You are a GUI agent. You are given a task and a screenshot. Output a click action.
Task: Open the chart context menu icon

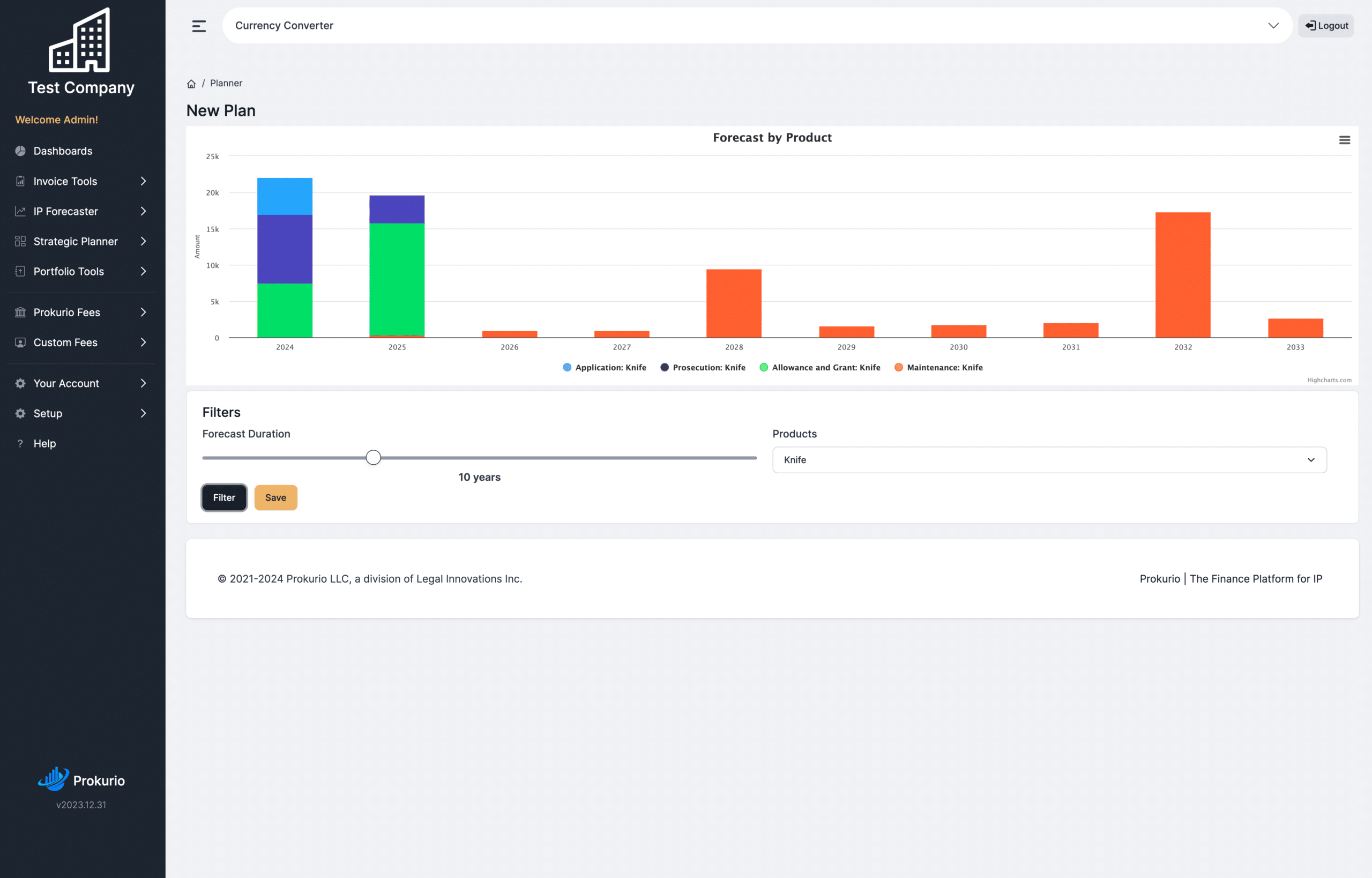1344,140
